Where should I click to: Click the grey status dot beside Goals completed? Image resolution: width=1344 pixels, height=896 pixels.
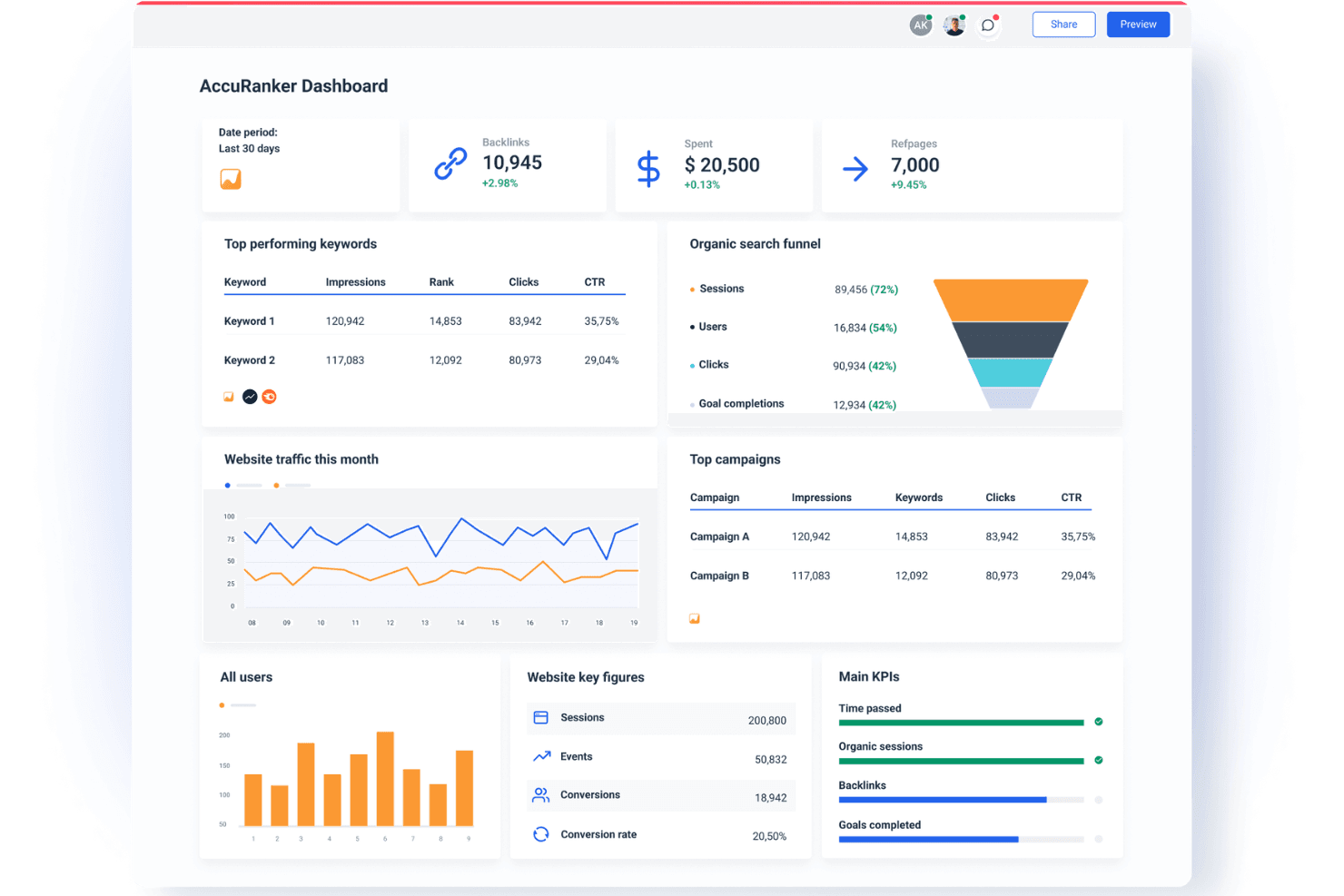tap(1099, 839)
